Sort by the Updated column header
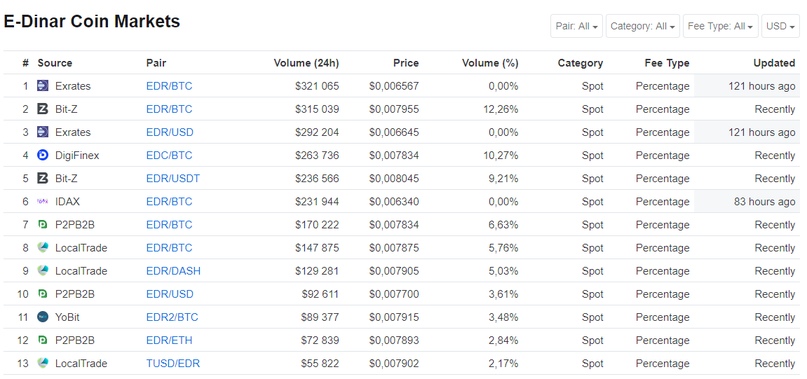 click(774, 63)
